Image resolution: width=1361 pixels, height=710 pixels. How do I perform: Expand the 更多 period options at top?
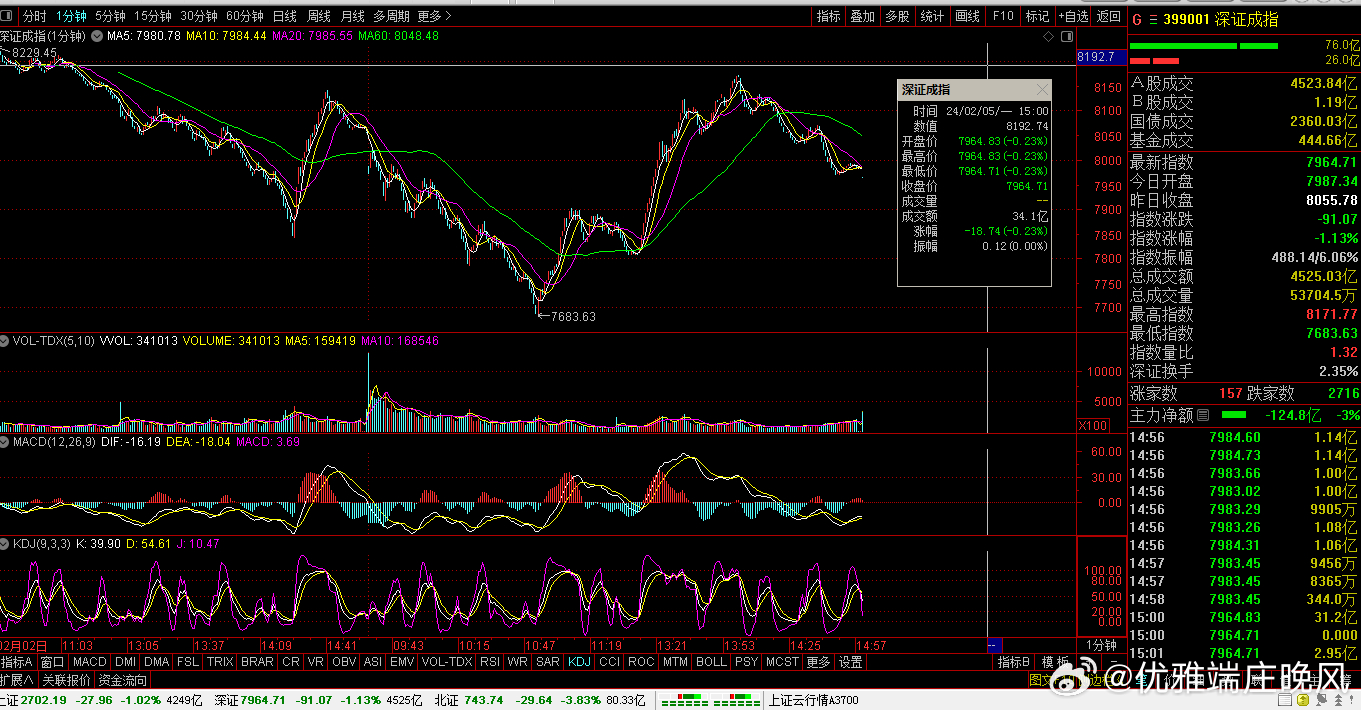click(433, 16)
